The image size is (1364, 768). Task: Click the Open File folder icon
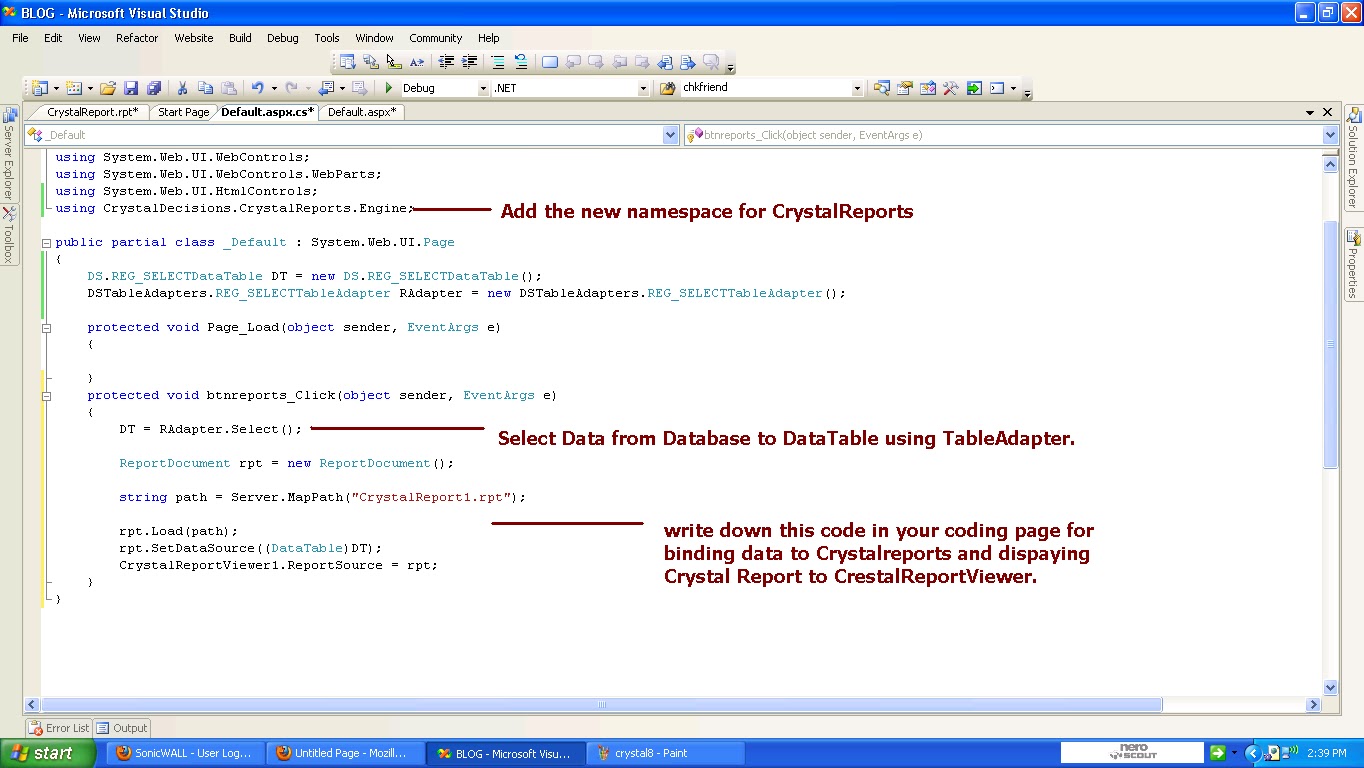[108, 88]
